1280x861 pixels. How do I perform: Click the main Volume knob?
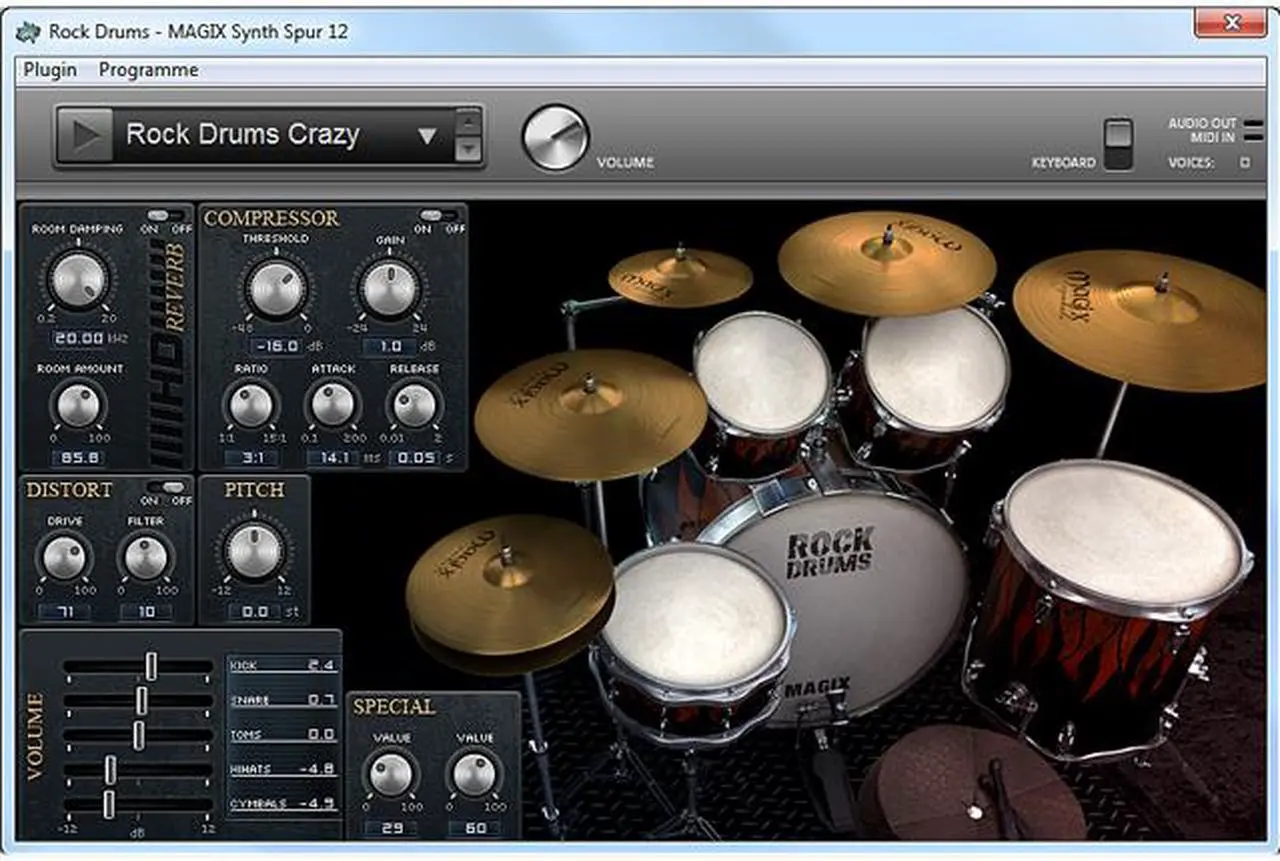pyautogui.click(x=555, y=138)
